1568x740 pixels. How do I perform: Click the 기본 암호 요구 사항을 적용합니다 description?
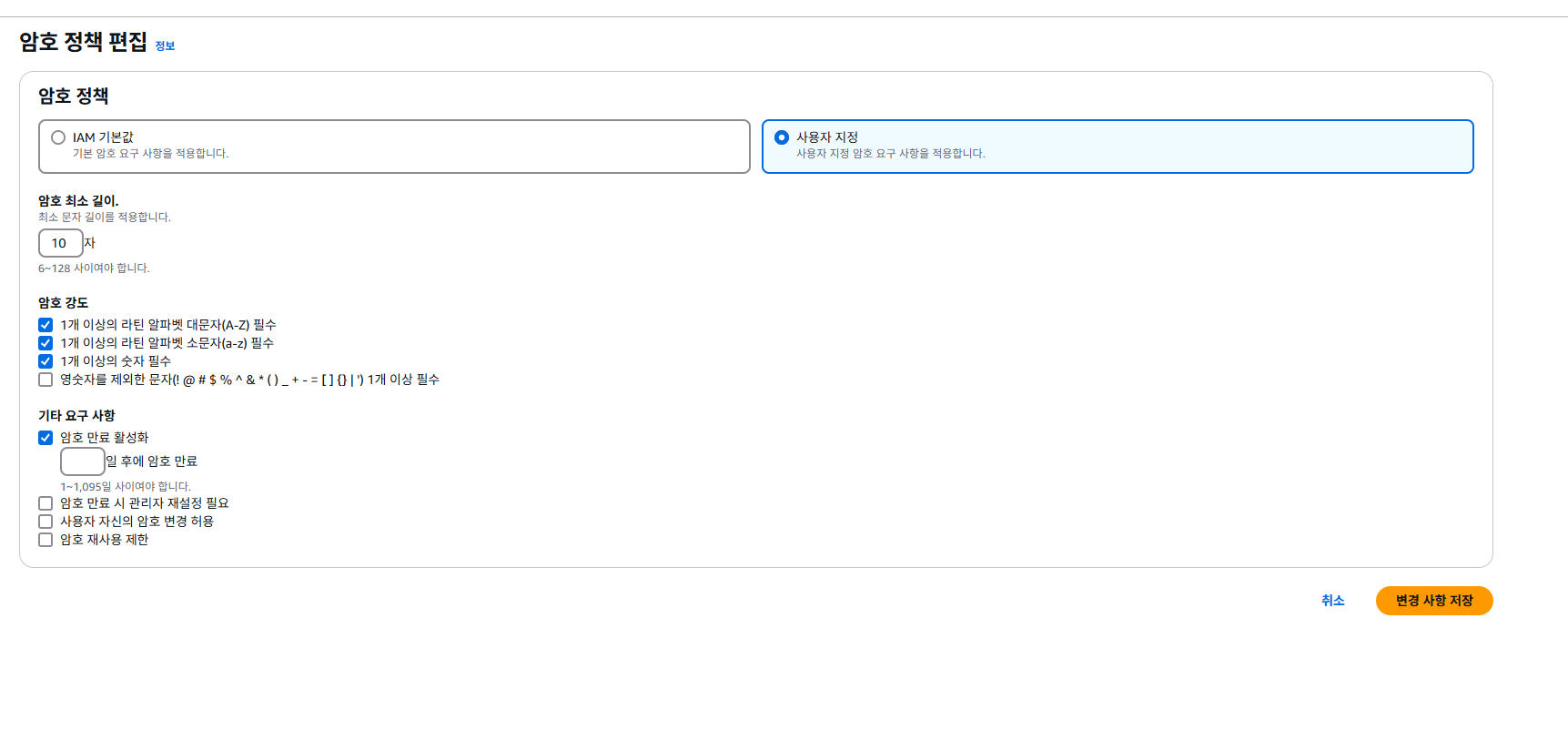pos(150,154)
